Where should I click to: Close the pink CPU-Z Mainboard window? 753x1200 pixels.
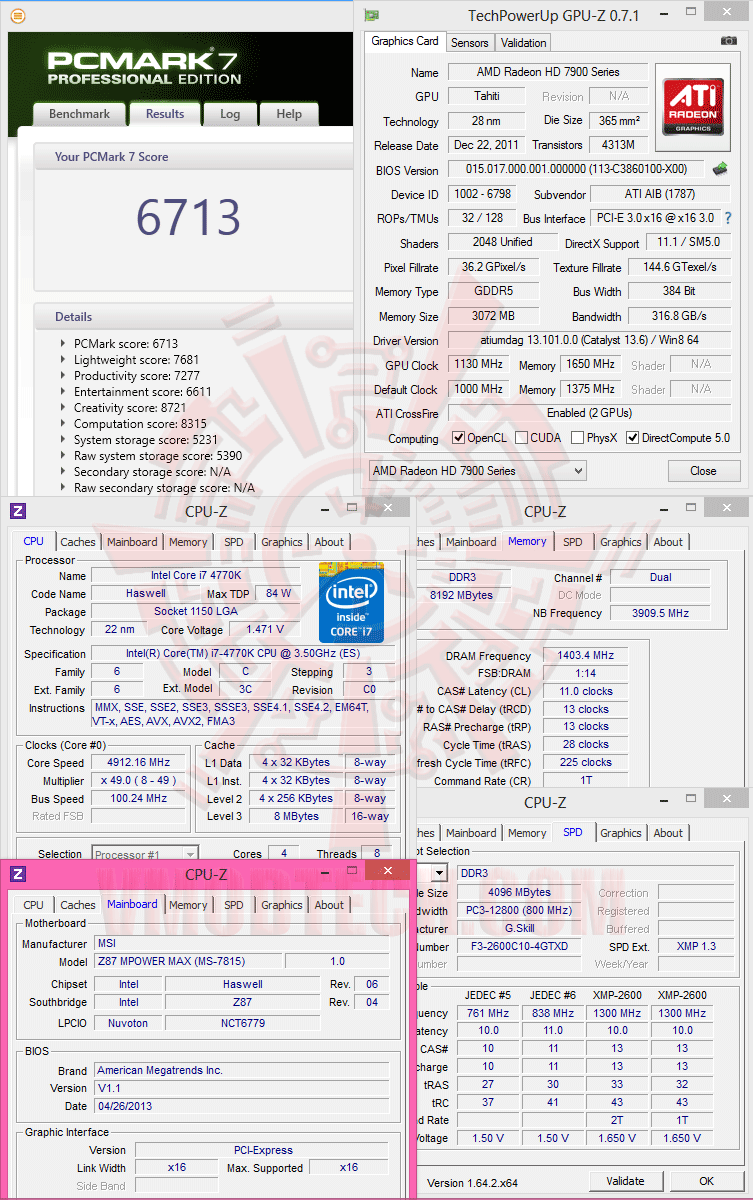pos(388,872)
